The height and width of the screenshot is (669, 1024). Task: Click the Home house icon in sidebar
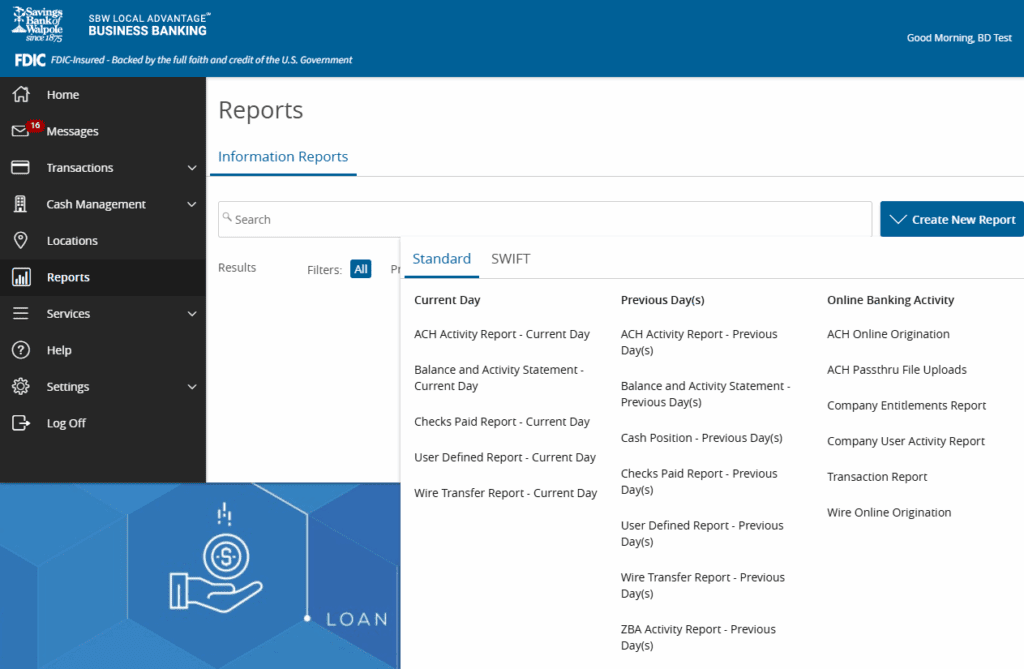[20, 95]
